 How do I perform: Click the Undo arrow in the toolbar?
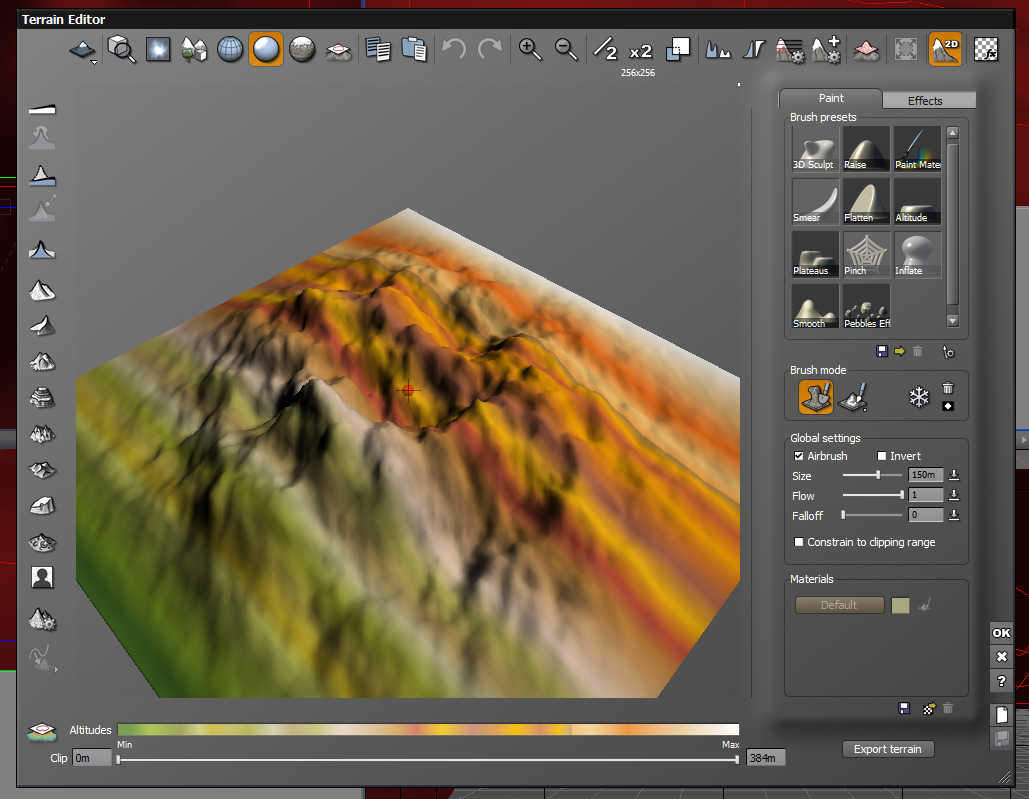coord(453,49)
